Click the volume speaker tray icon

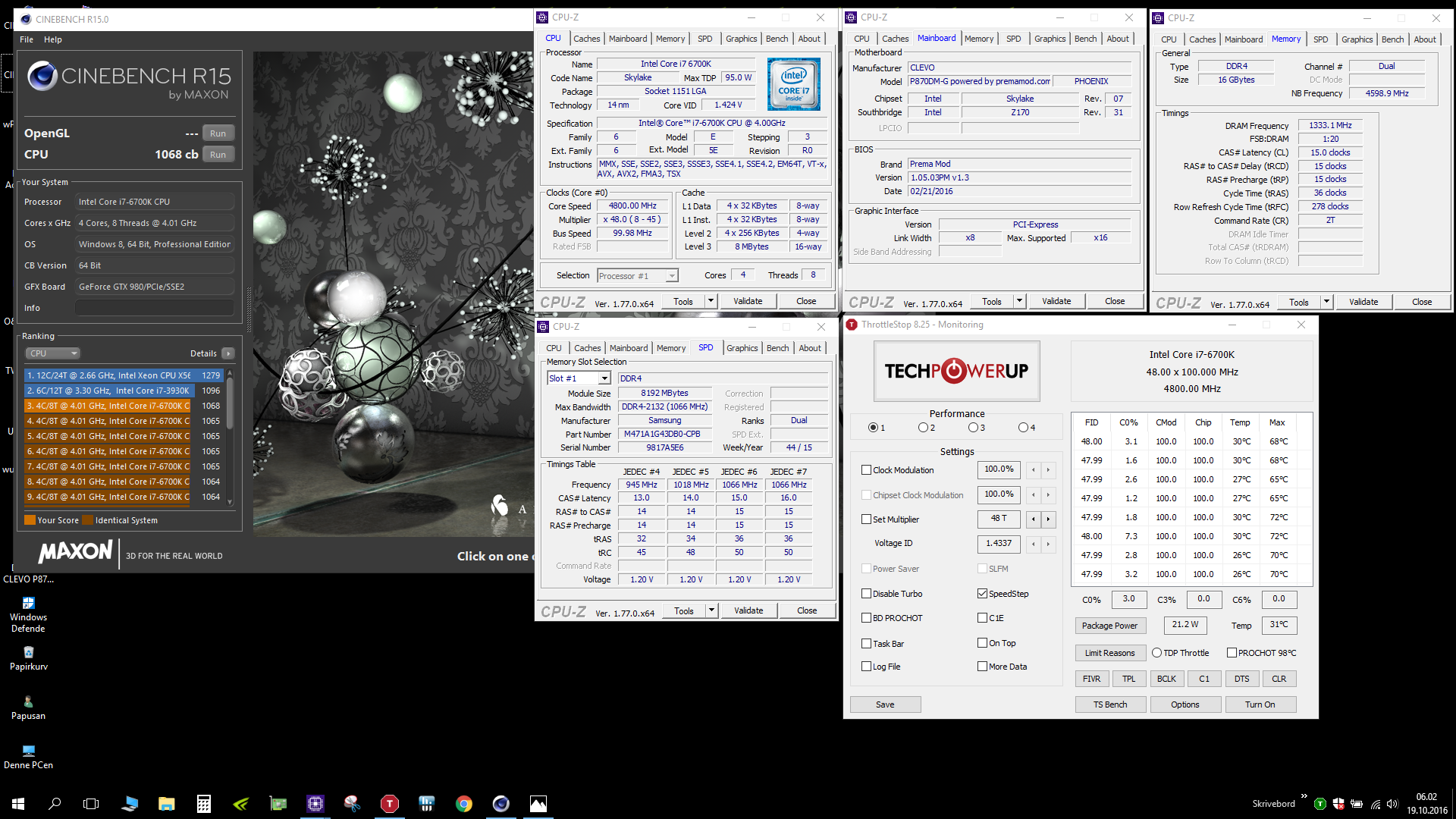pos(1392,804)
